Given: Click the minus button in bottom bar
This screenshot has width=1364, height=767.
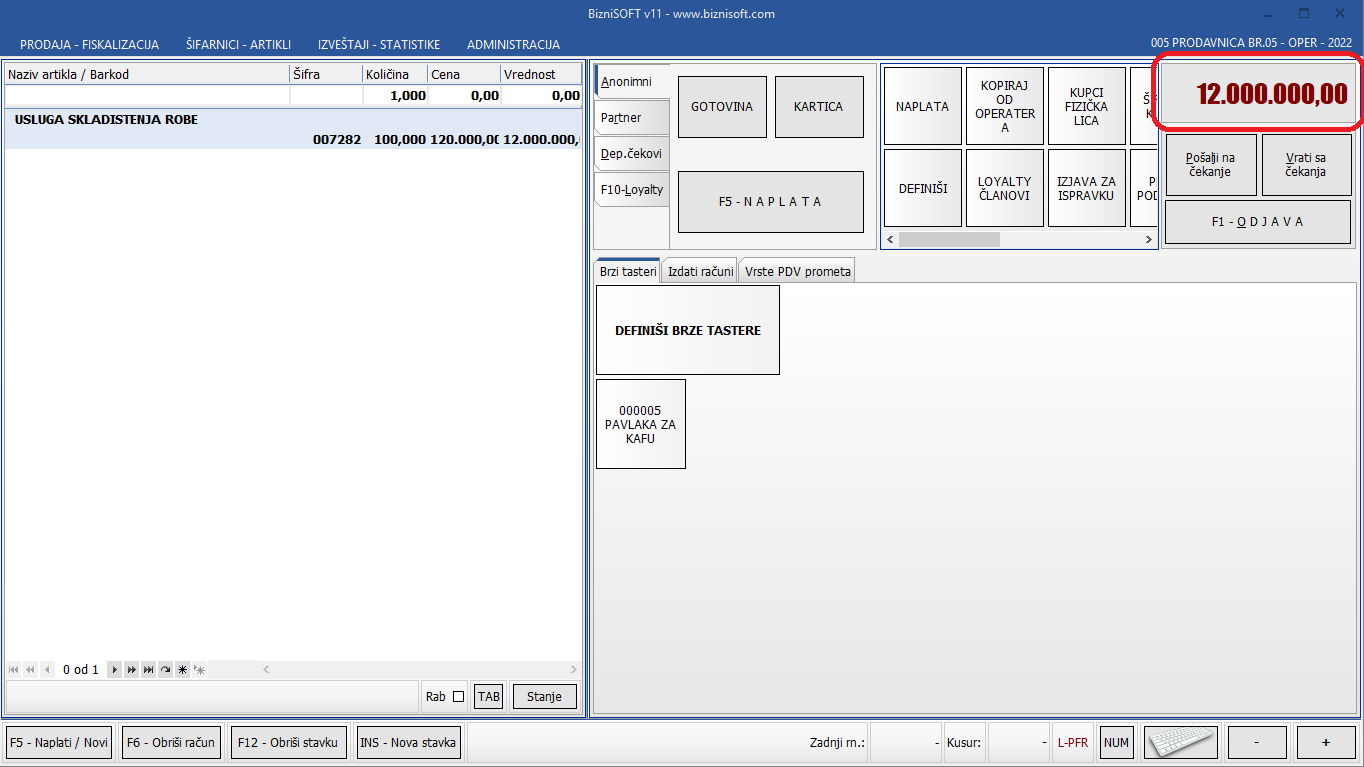Looking at the screenshot, I should tap(1256, 743).
